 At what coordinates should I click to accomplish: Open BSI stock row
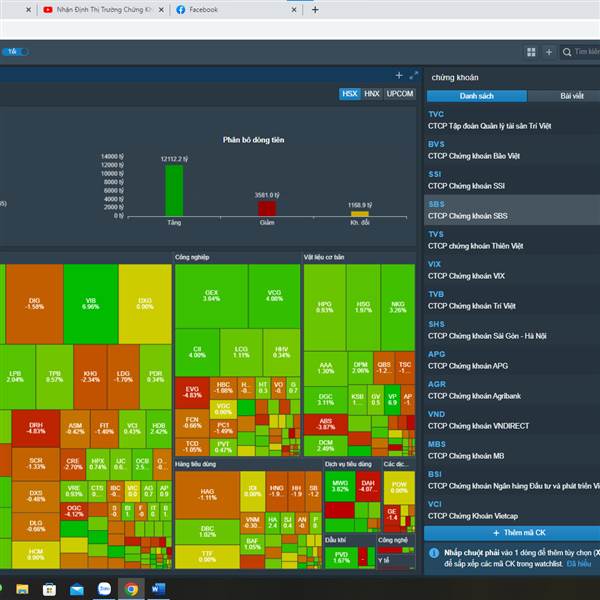(512, 480)
